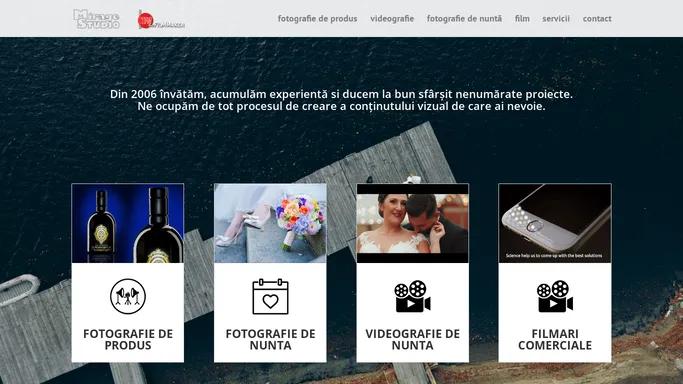The height and width of the screenshot is (384, 683).
Task: Click camera icon above Filmari Comerciale
Action: tap(555, 296)
